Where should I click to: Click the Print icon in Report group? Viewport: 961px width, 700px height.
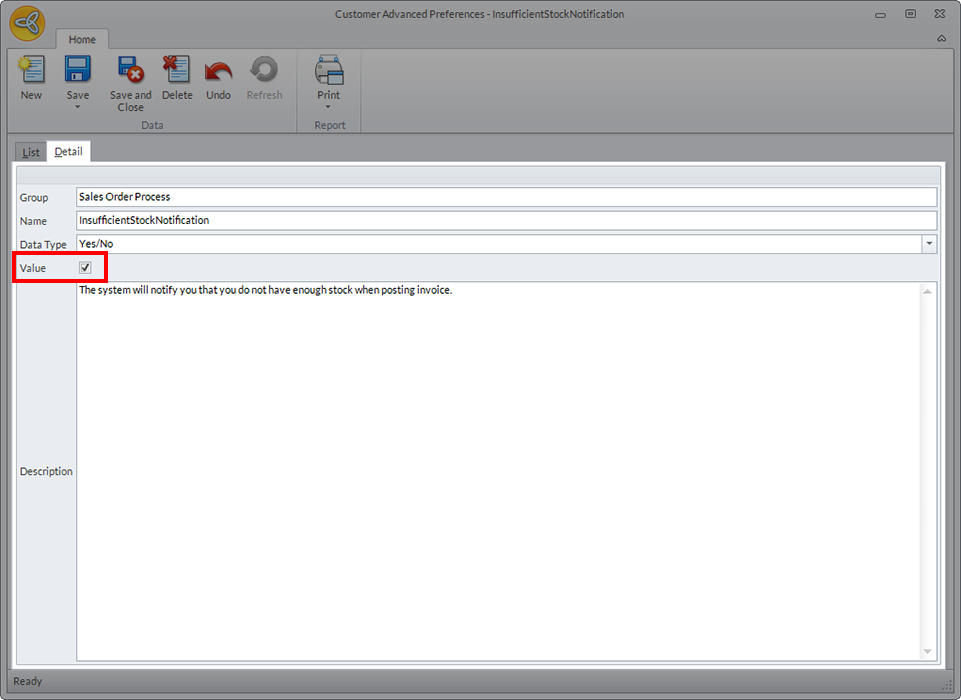click(328, 70)
